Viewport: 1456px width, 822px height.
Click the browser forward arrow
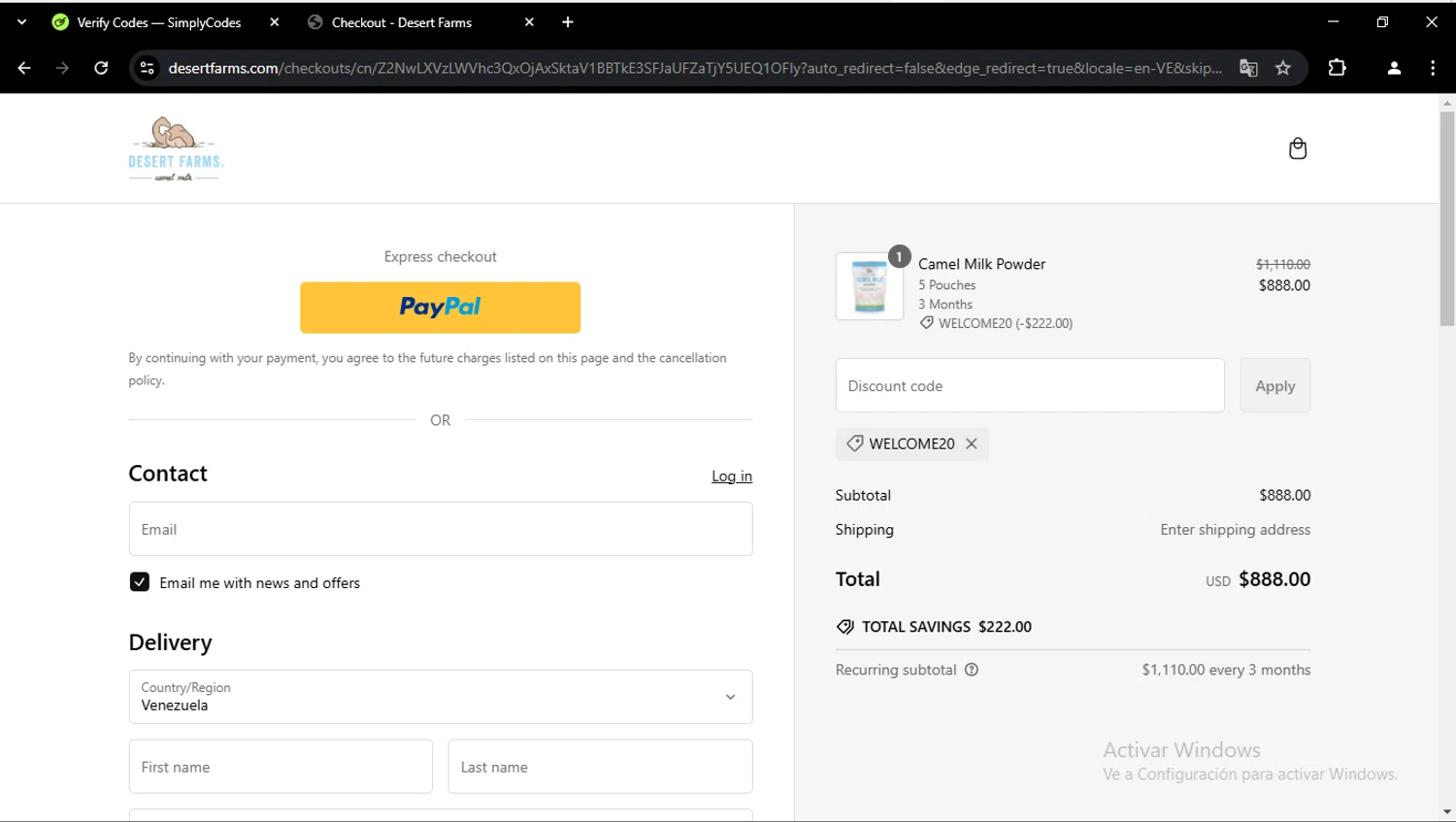[x=62, y=68]
